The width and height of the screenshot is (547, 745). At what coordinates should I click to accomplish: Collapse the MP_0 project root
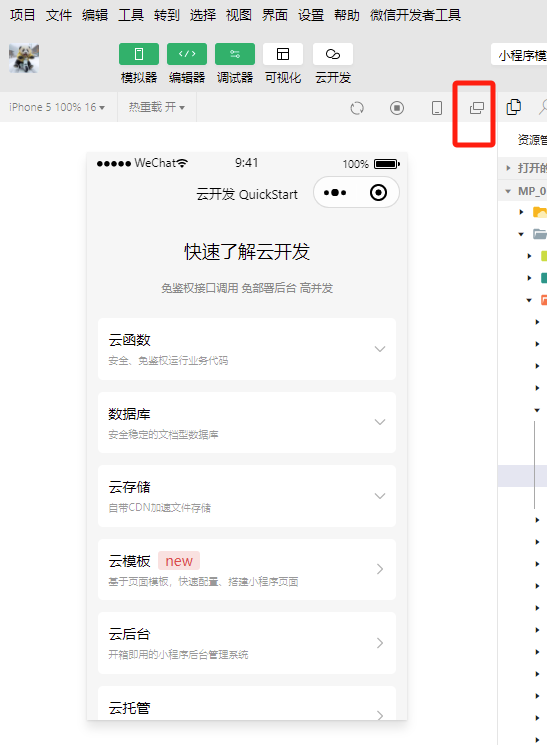(508, 191)
